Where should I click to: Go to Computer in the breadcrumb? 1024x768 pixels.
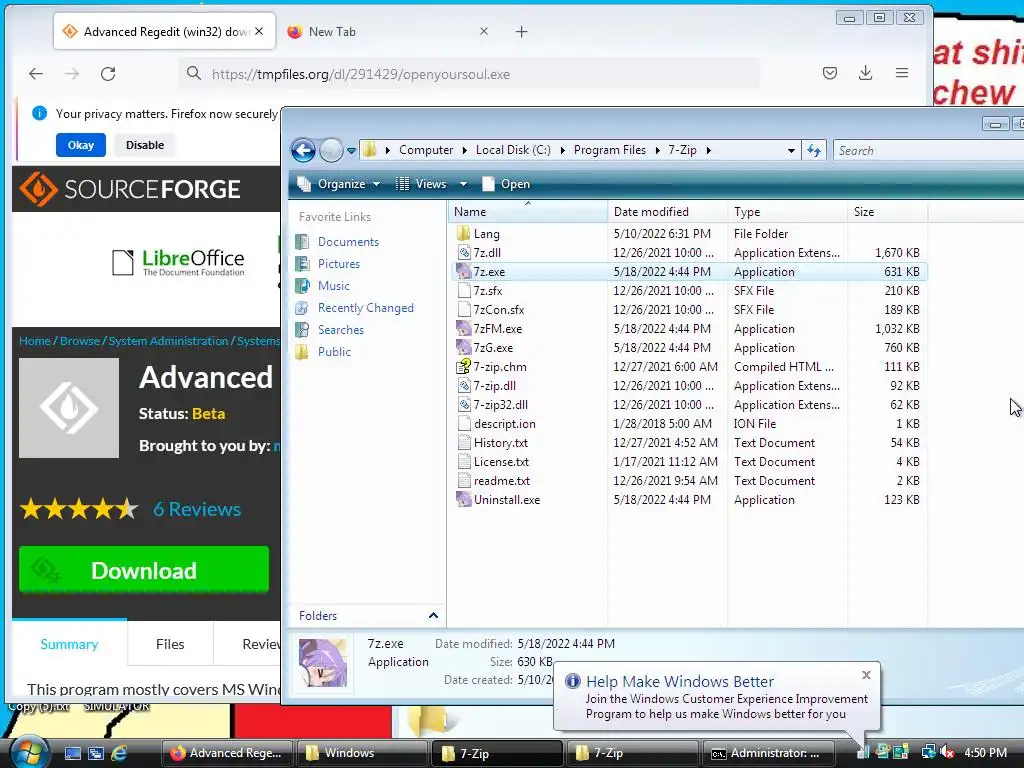click(x=426, y=150)
